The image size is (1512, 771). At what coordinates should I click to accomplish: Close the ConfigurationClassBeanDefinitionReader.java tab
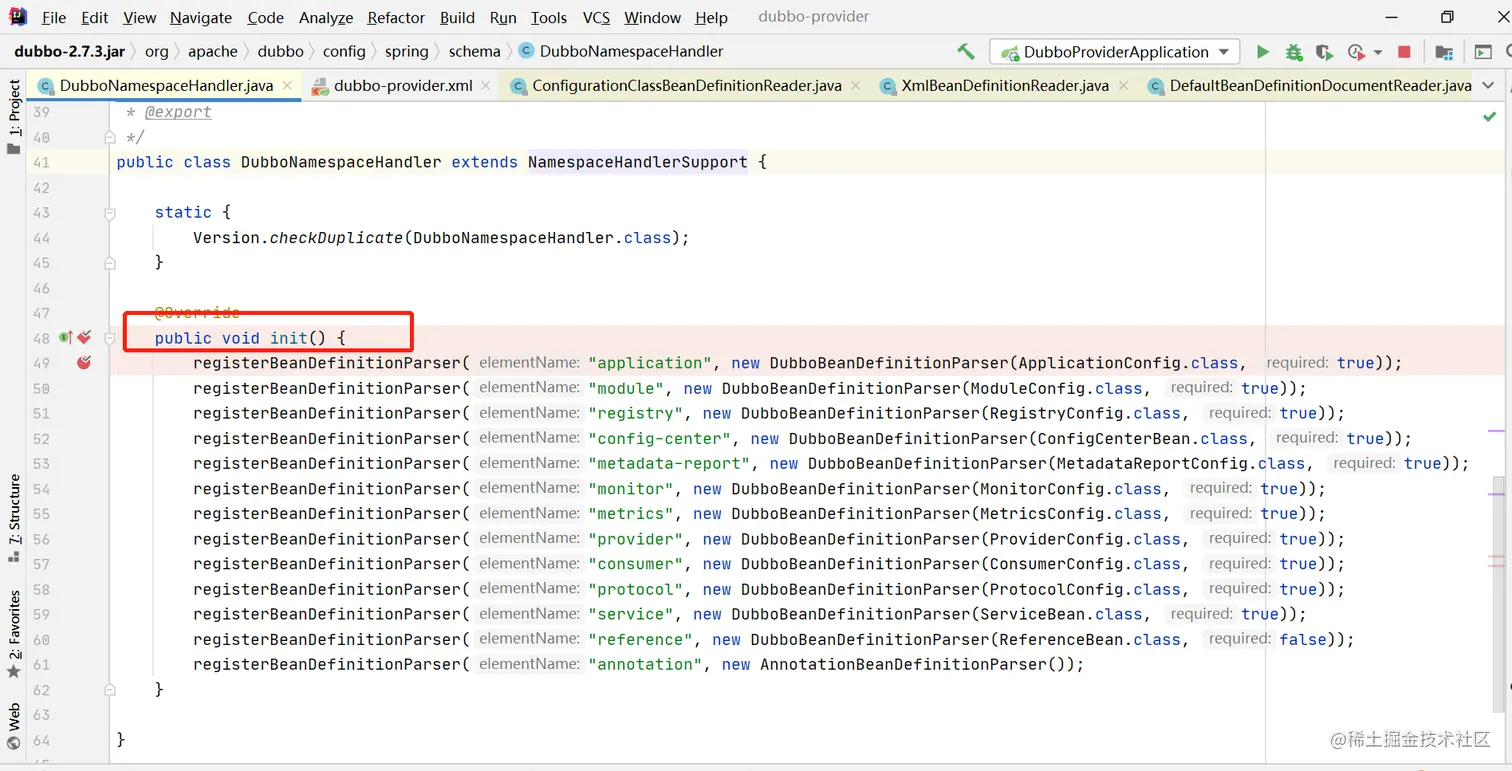[x=855, y=86]
